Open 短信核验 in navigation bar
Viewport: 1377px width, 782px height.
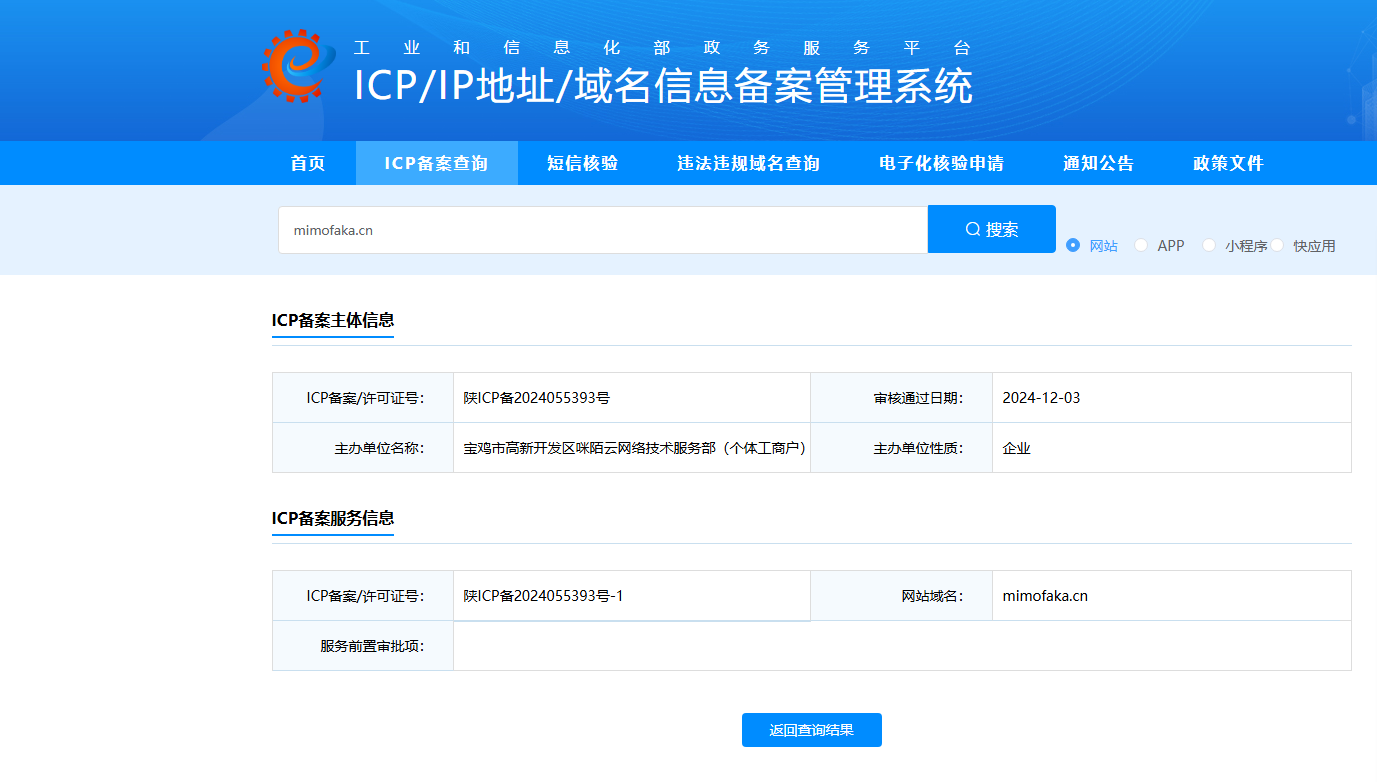582,163
